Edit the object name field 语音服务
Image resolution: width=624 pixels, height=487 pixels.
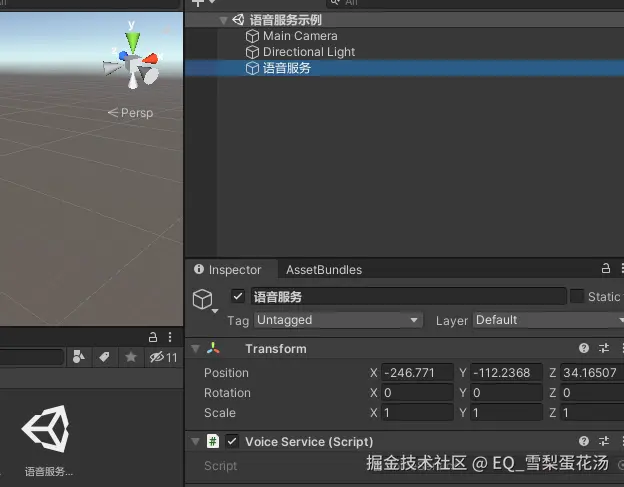pyautogui.click(x=408, y=297)
